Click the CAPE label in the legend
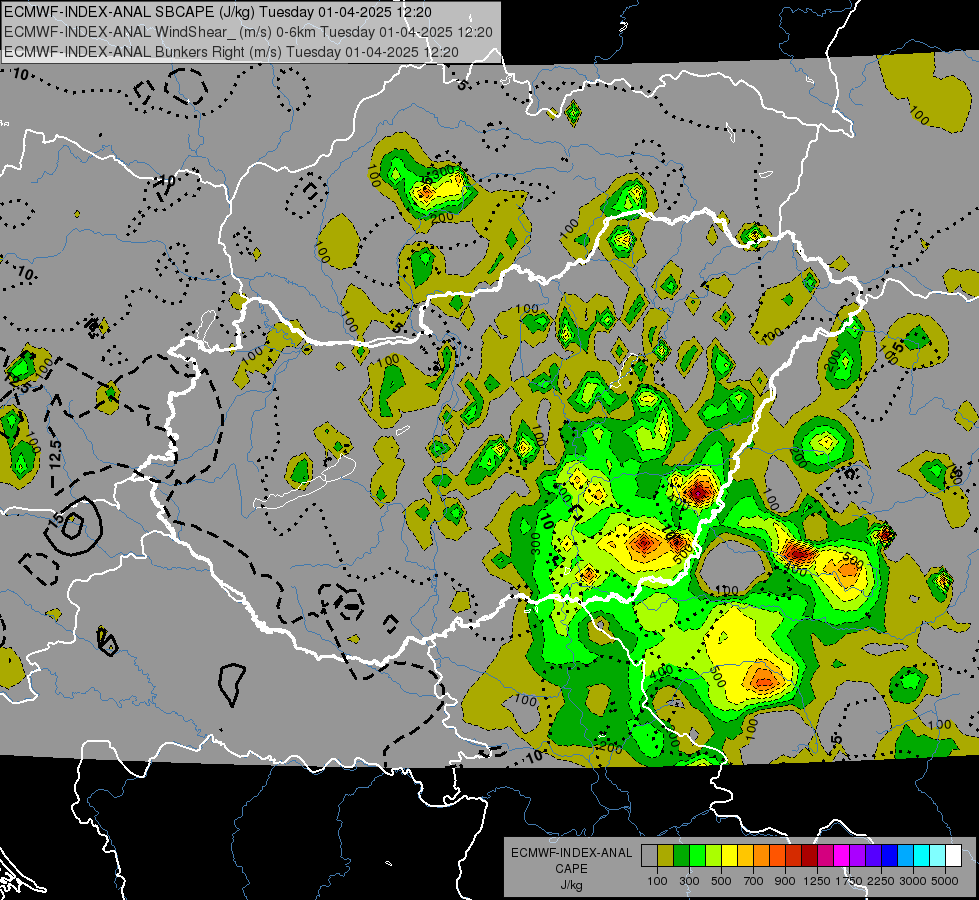Image resolution: width=979 pixels, height=900 pixels. coord(571,868)
